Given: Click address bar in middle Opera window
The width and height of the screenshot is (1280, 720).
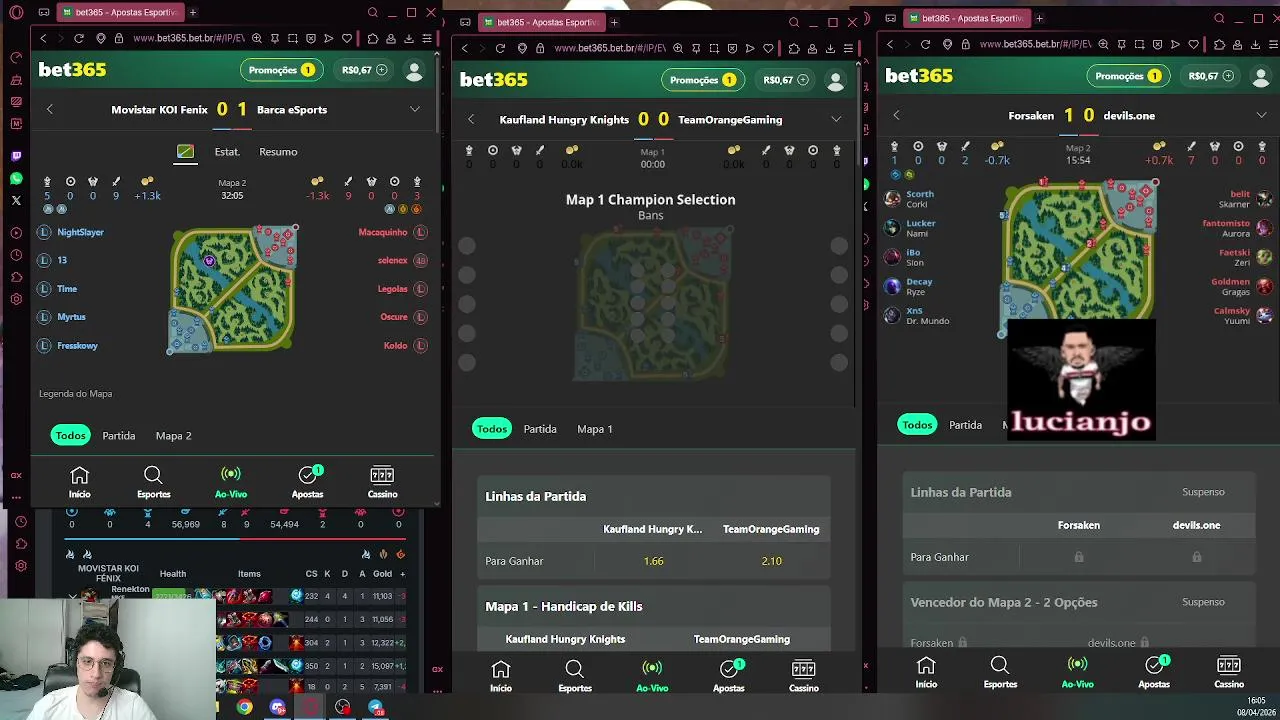Looking at the screenshot, I should [610, 48].
